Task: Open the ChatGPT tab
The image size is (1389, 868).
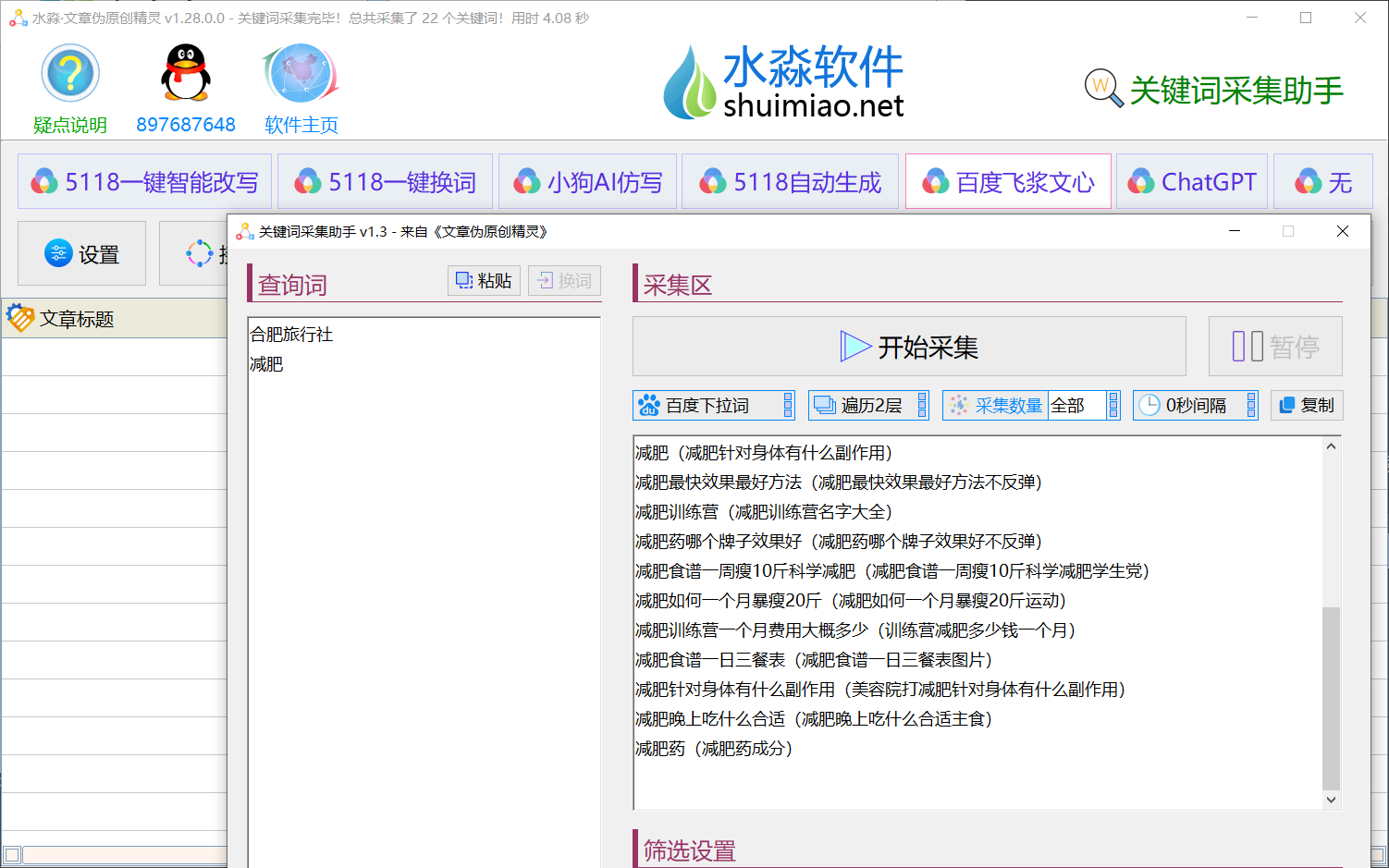Action: (x=1192, y=181)
